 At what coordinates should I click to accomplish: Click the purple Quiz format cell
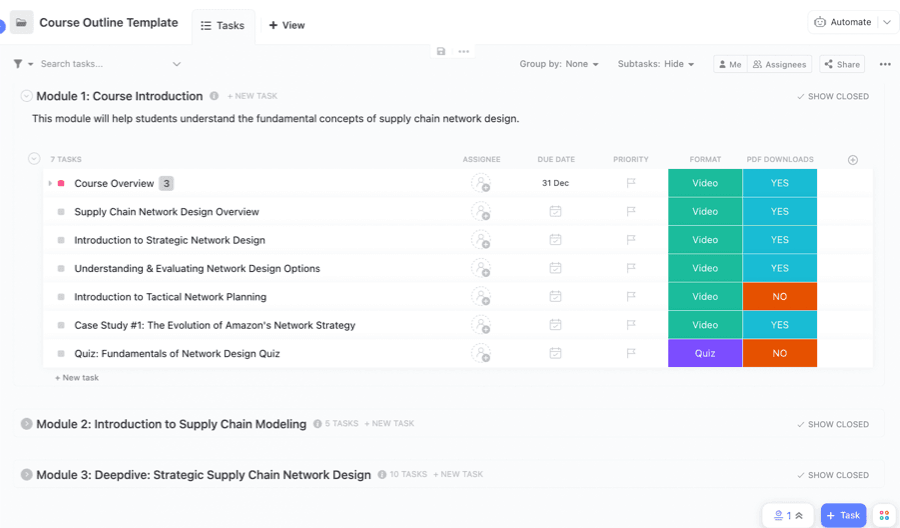pos(705,354)
